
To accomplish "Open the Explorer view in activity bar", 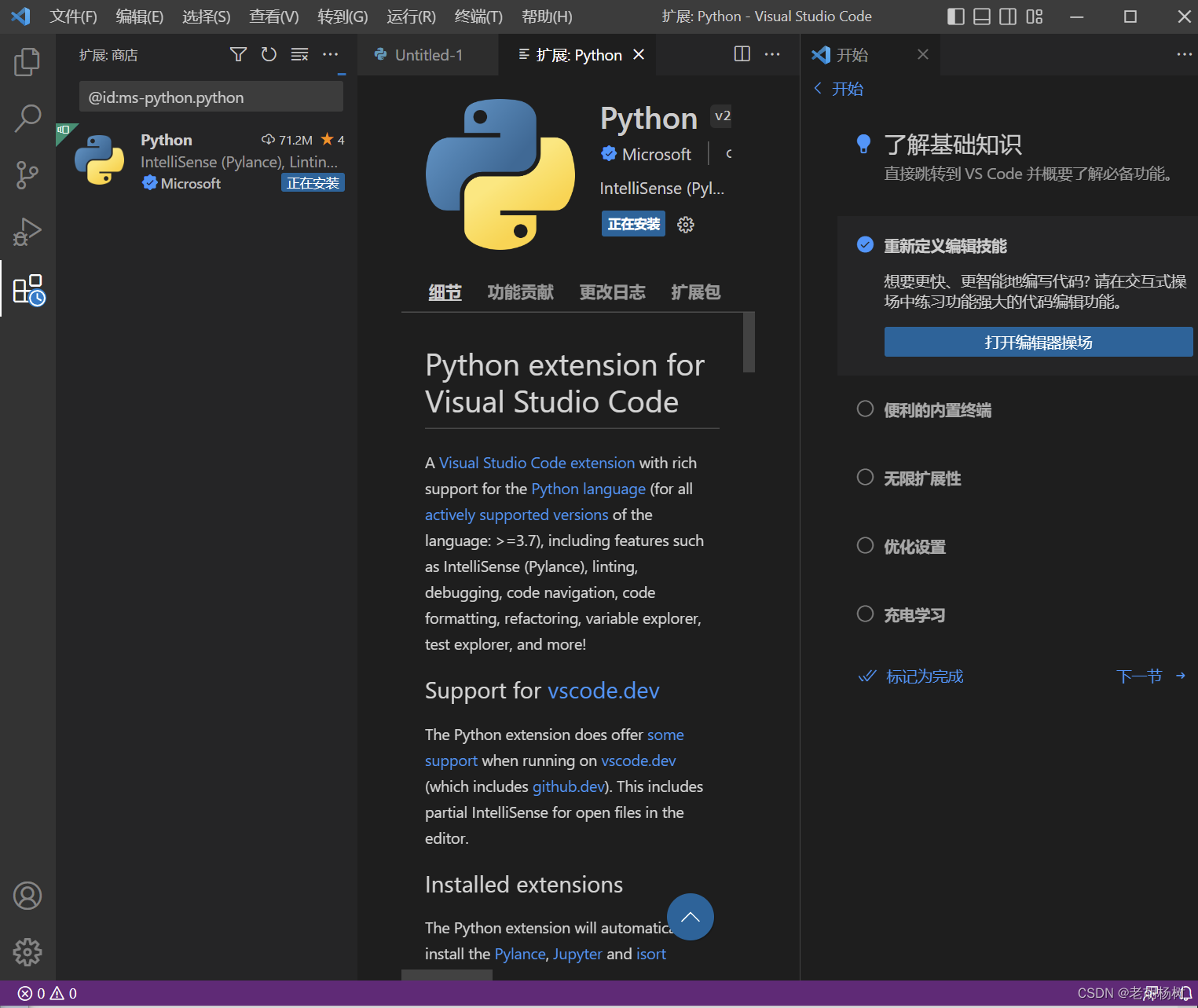I will (27, 62).
